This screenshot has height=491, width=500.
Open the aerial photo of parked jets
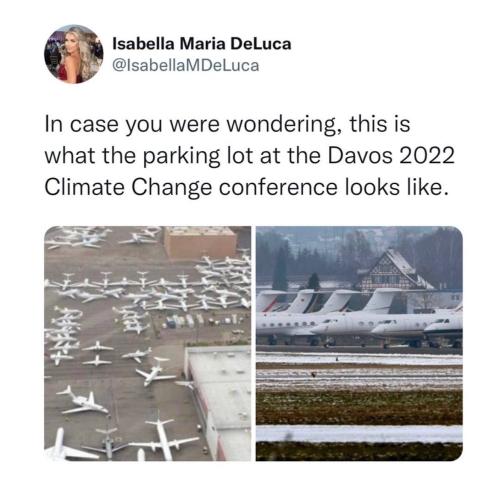click(x=147, y=343)
